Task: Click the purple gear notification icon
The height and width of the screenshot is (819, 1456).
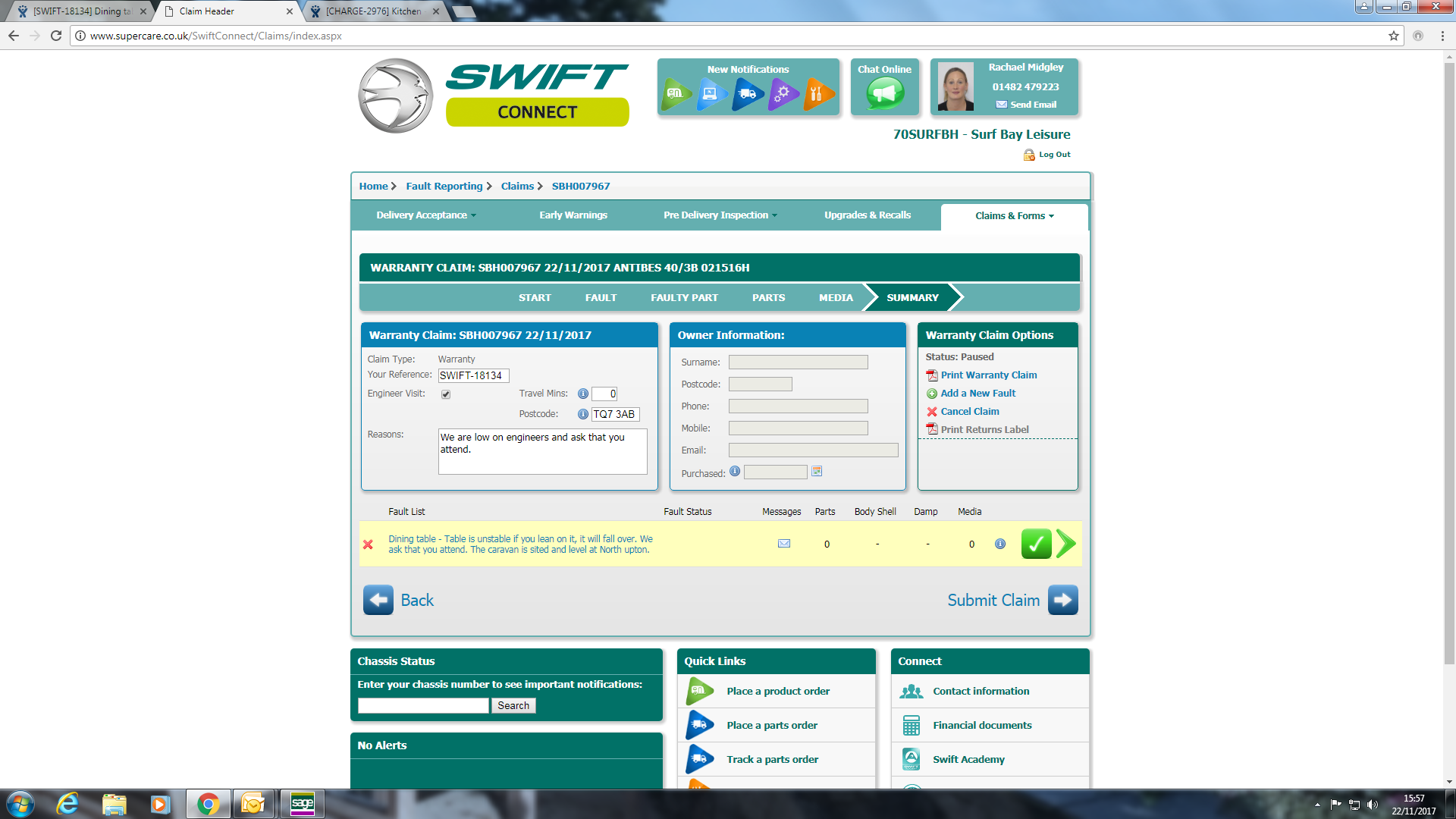Action: pyautogui.click(x=783, y=94)
